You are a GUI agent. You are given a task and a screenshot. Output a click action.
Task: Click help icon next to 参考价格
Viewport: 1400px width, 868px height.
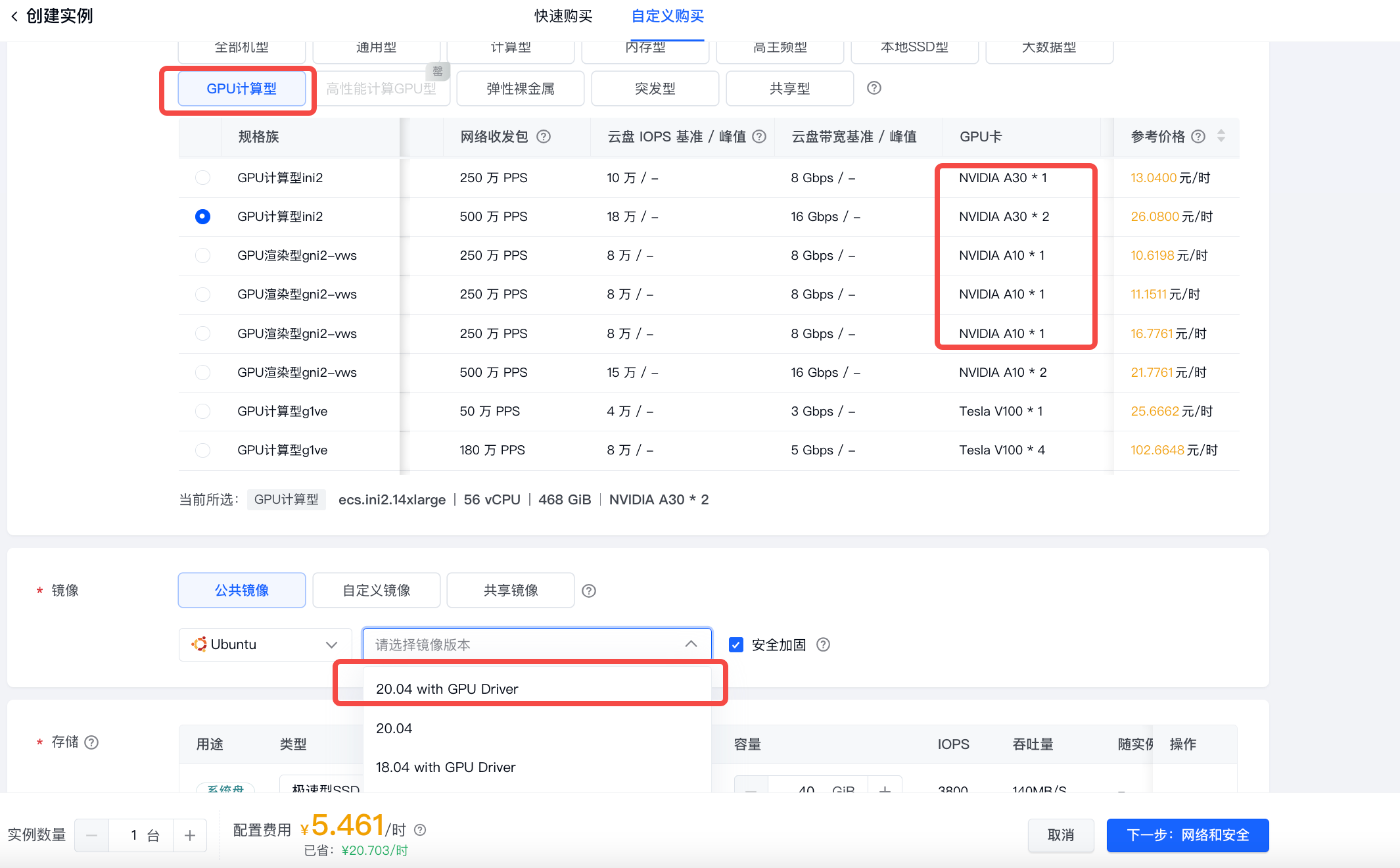point(1198,137)
